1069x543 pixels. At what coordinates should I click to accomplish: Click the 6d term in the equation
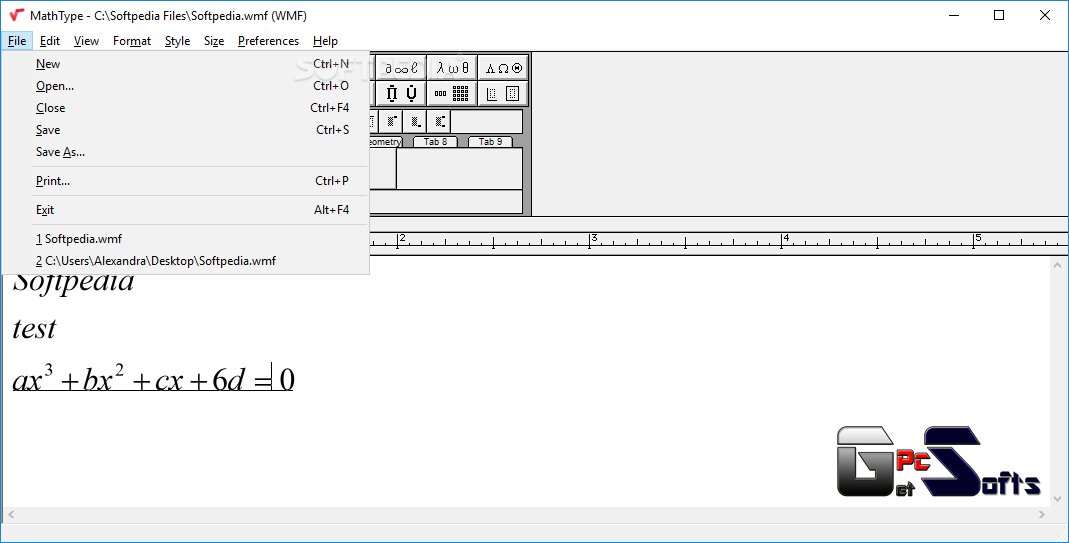tap(228, 379)
